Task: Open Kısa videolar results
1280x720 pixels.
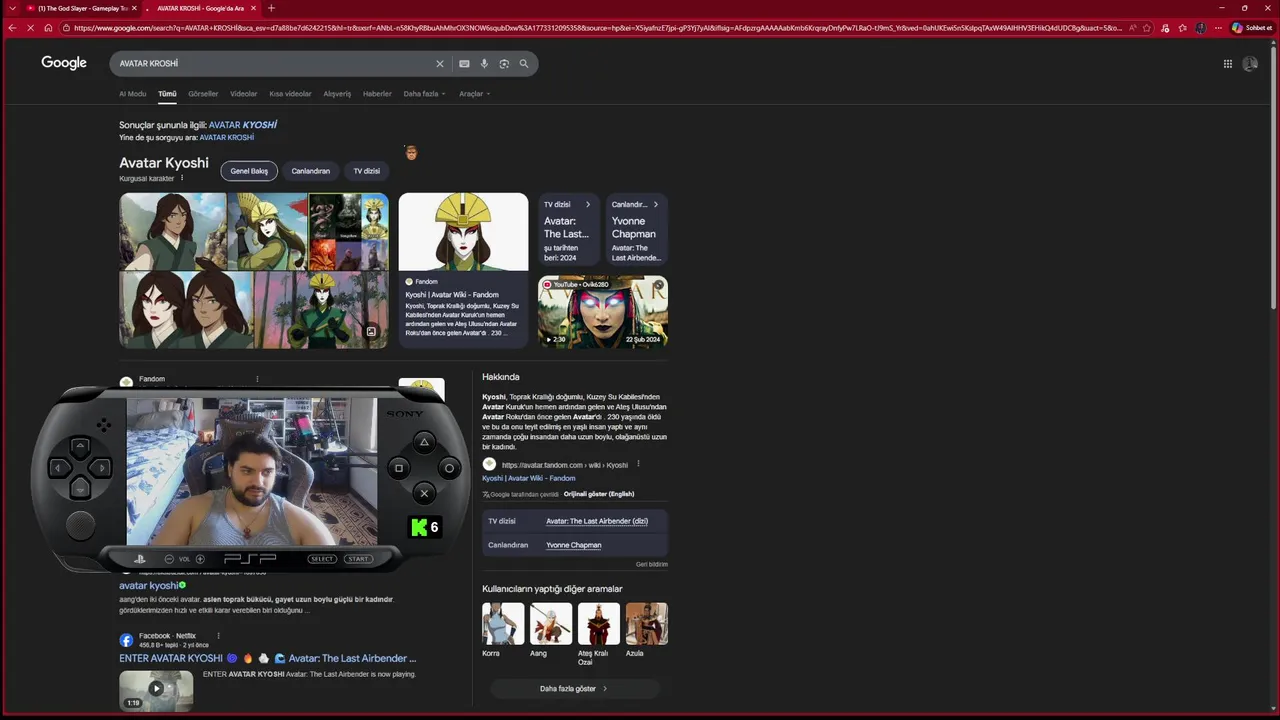Action: click(290, 94)
